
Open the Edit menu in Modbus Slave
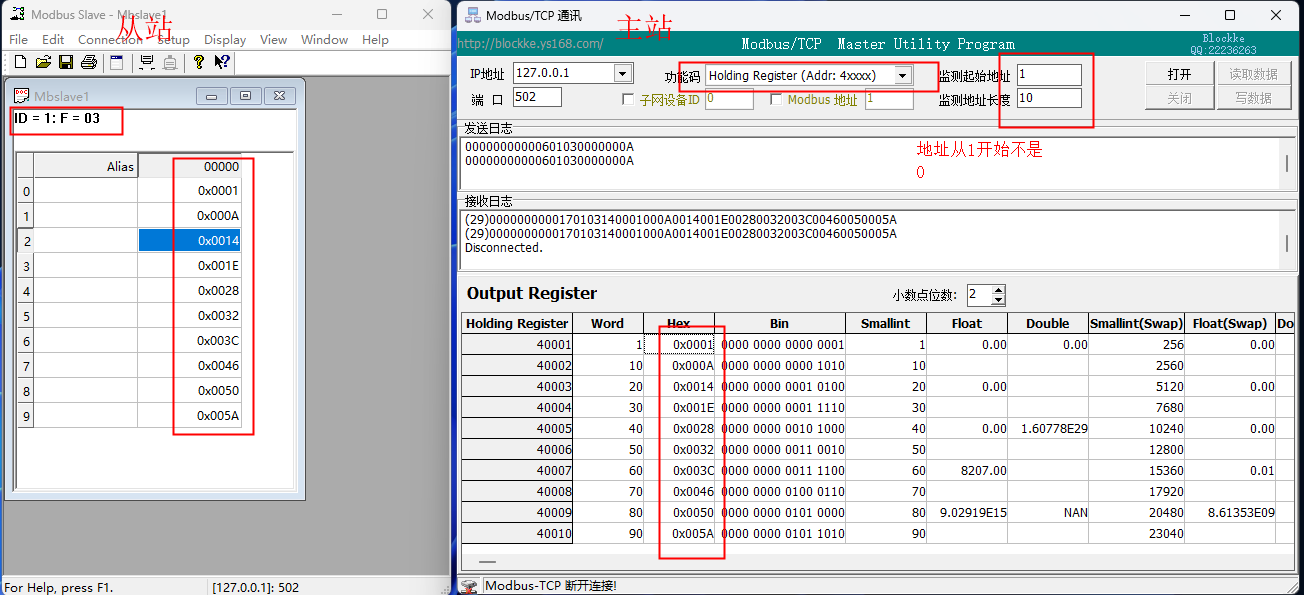point(53,40)
